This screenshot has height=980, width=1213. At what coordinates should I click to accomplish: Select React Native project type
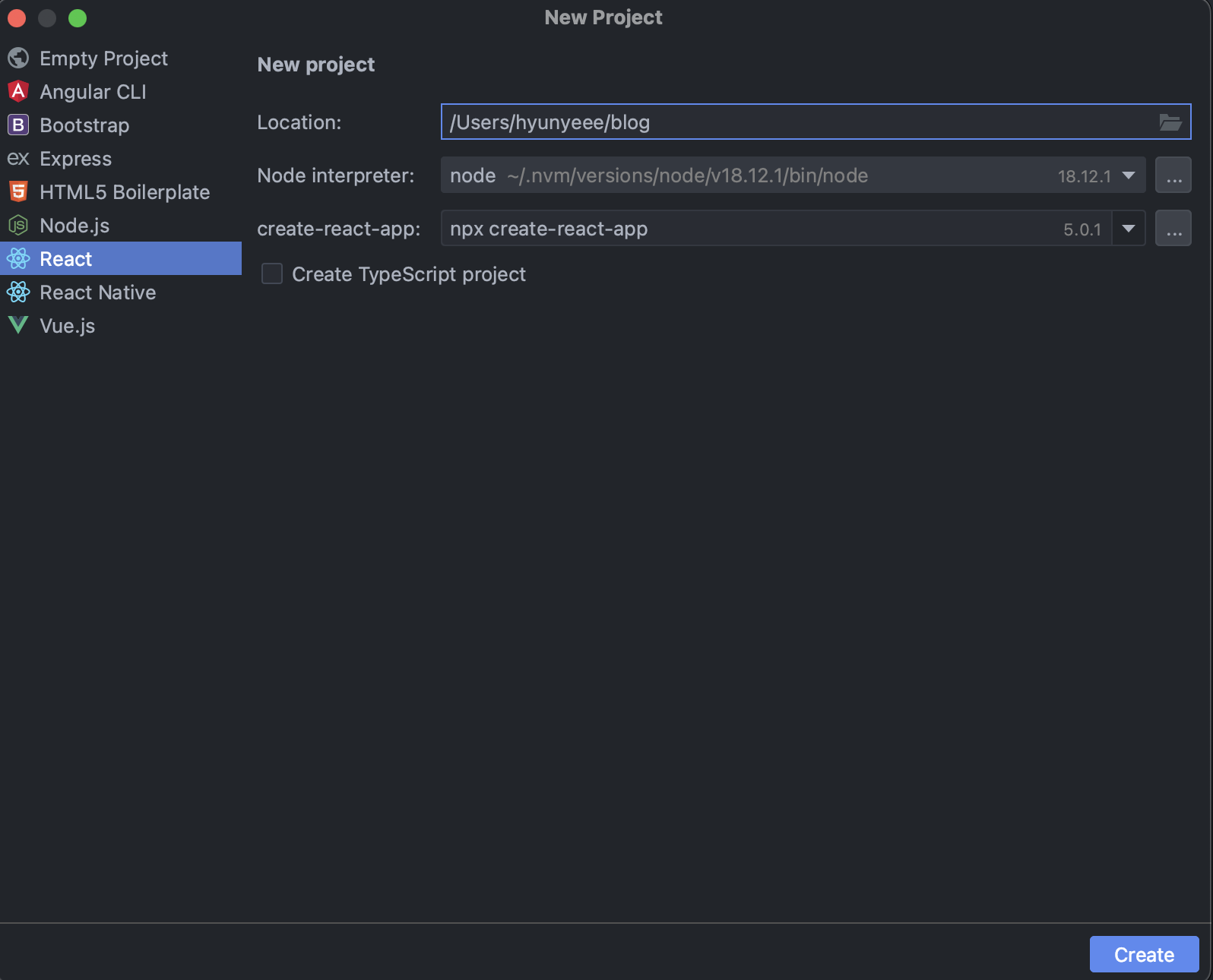click(121, 292)
